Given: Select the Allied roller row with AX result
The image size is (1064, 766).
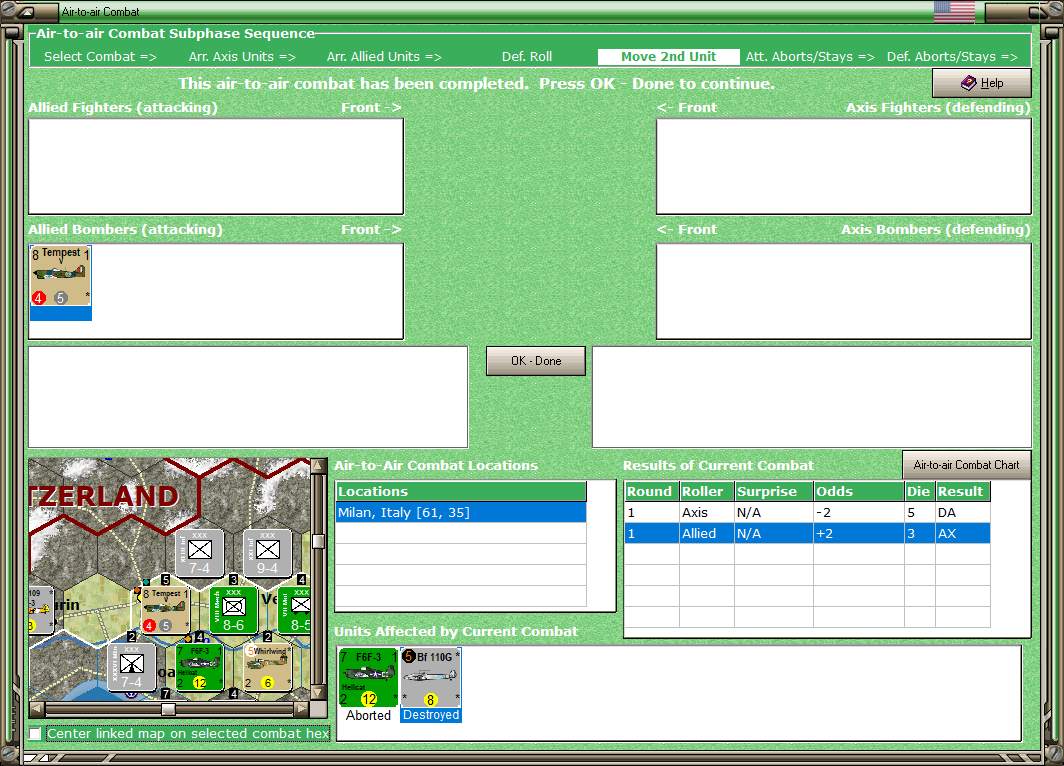Looking at the screenshot, I should click(808, 533).
